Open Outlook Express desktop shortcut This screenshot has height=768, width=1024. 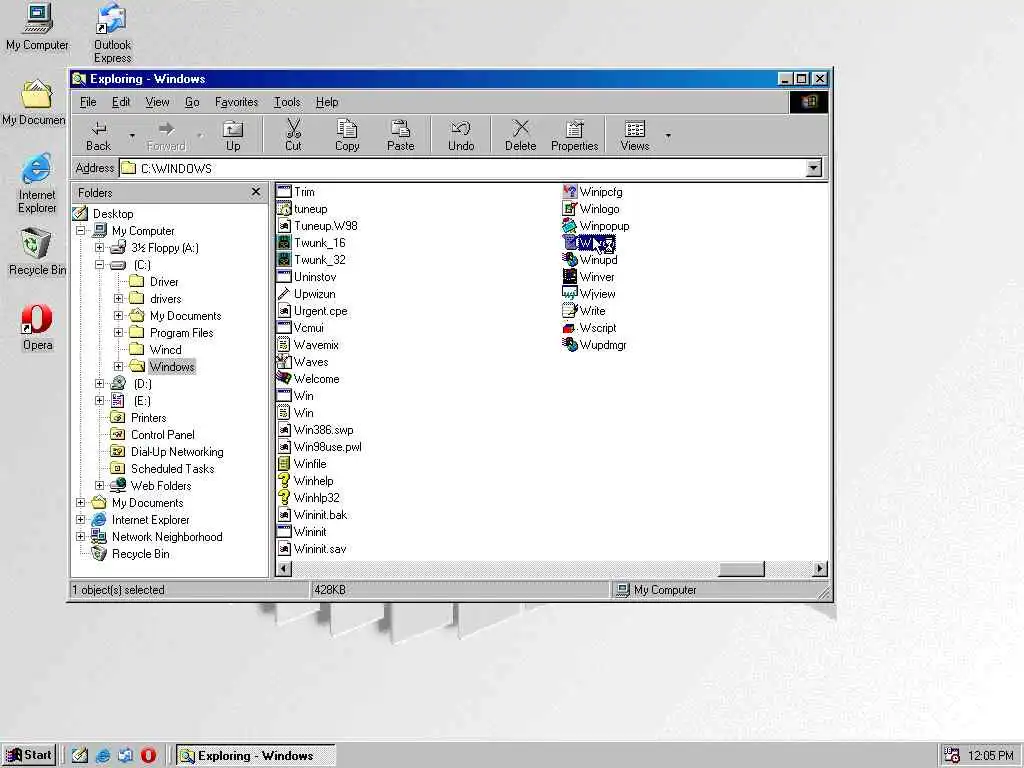(112, 33)
